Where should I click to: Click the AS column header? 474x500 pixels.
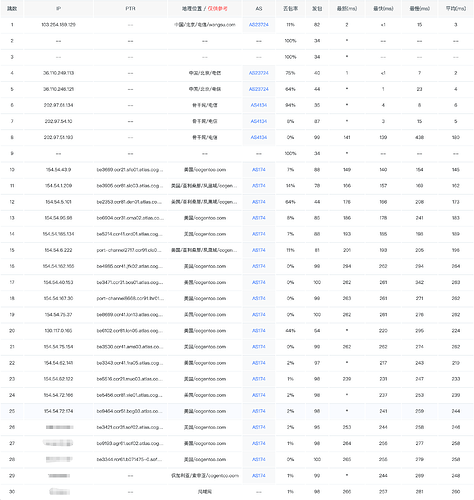point(259,9)
